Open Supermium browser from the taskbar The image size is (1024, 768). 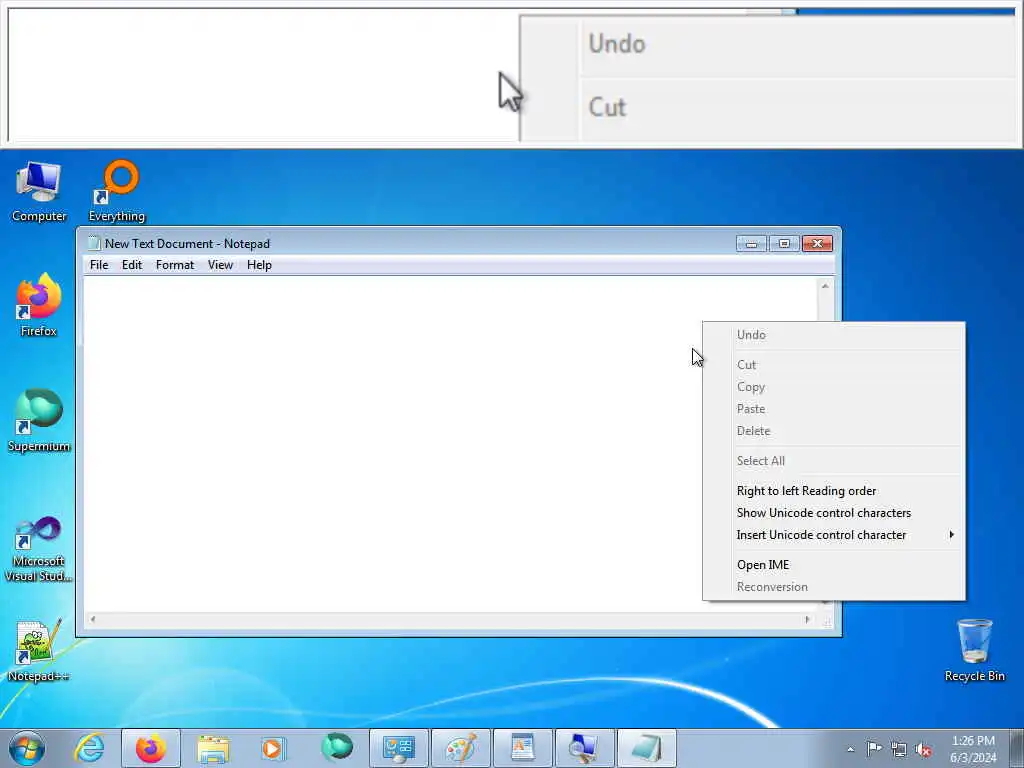[336, 748]
